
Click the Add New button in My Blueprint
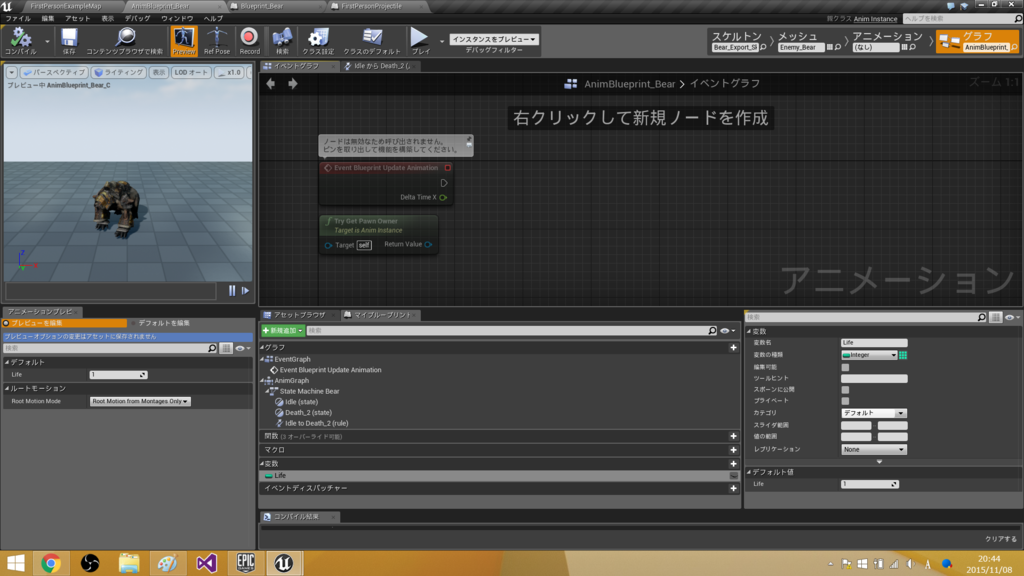(283, 331)
